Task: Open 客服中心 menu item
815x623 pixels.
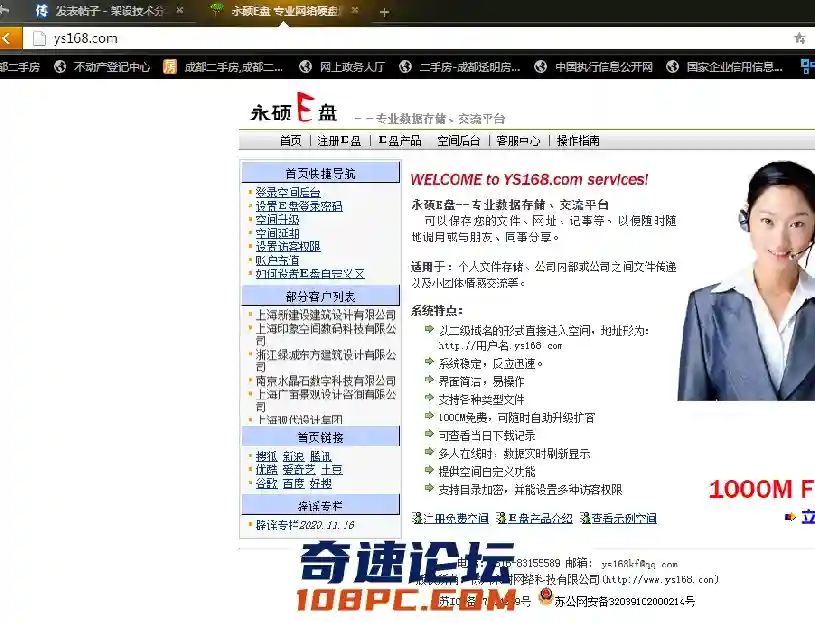Action: [518, 141]
